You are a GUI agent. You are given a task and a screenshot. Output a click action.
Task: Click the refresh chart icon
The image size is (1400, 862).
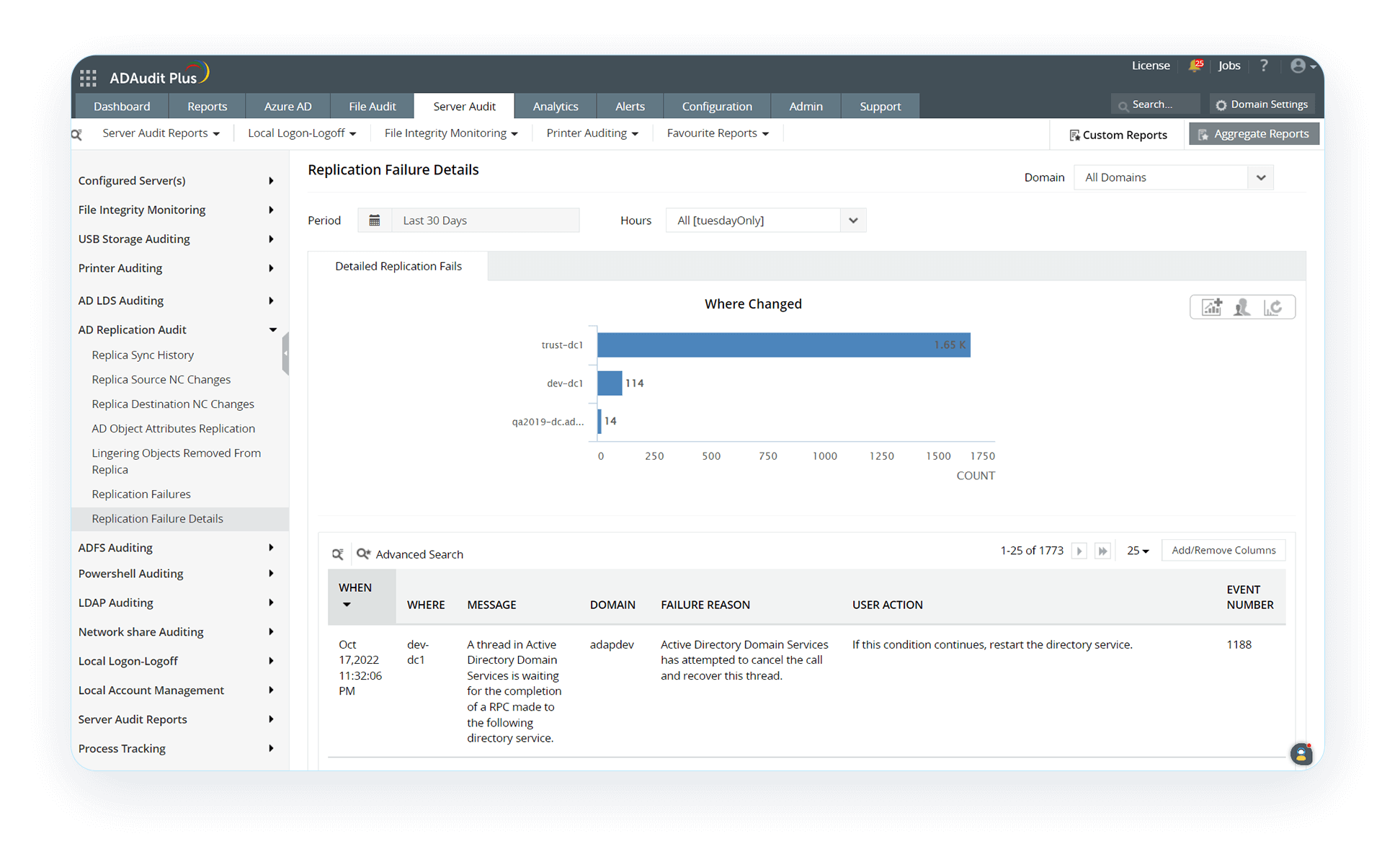tap(1273, 308)
